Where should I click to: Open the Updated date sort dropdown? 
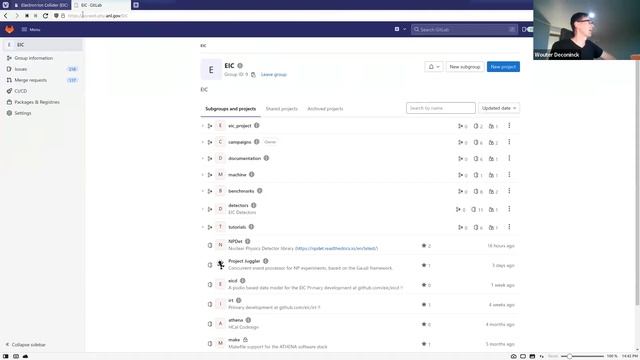tap(499, 108)
